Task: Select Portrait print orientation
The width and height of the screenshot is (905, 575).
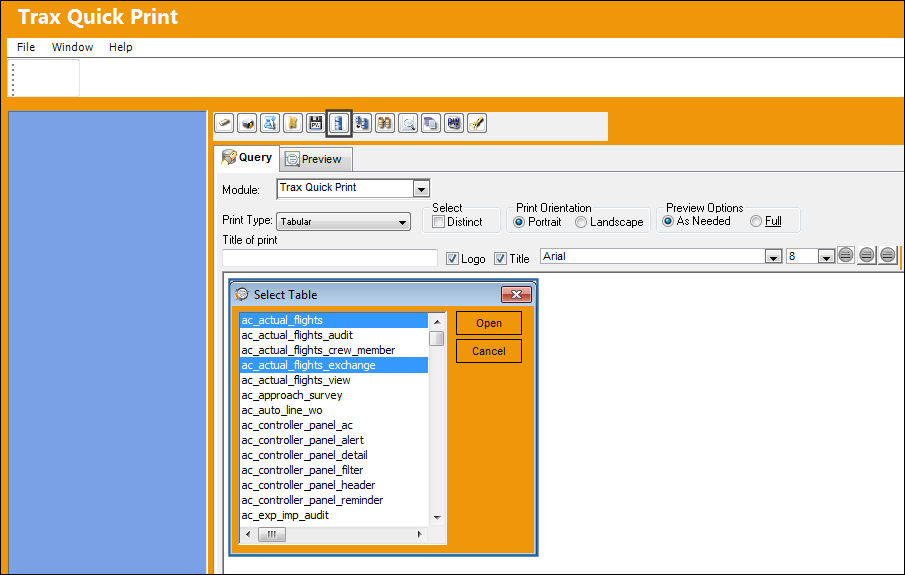Action: point(519,222)
